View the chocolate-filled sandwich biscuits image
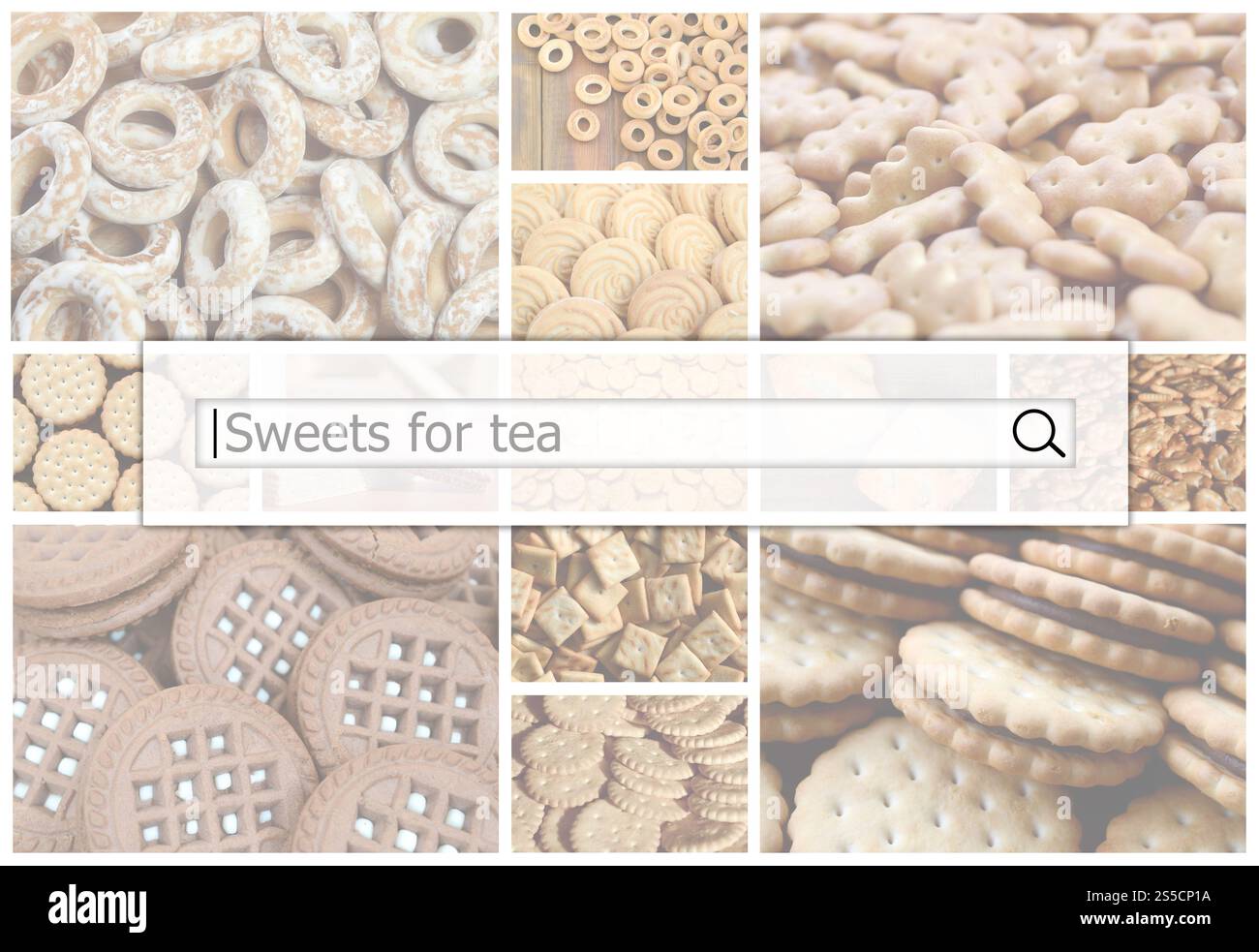Screen dimensions: 1259x952 1003,689
